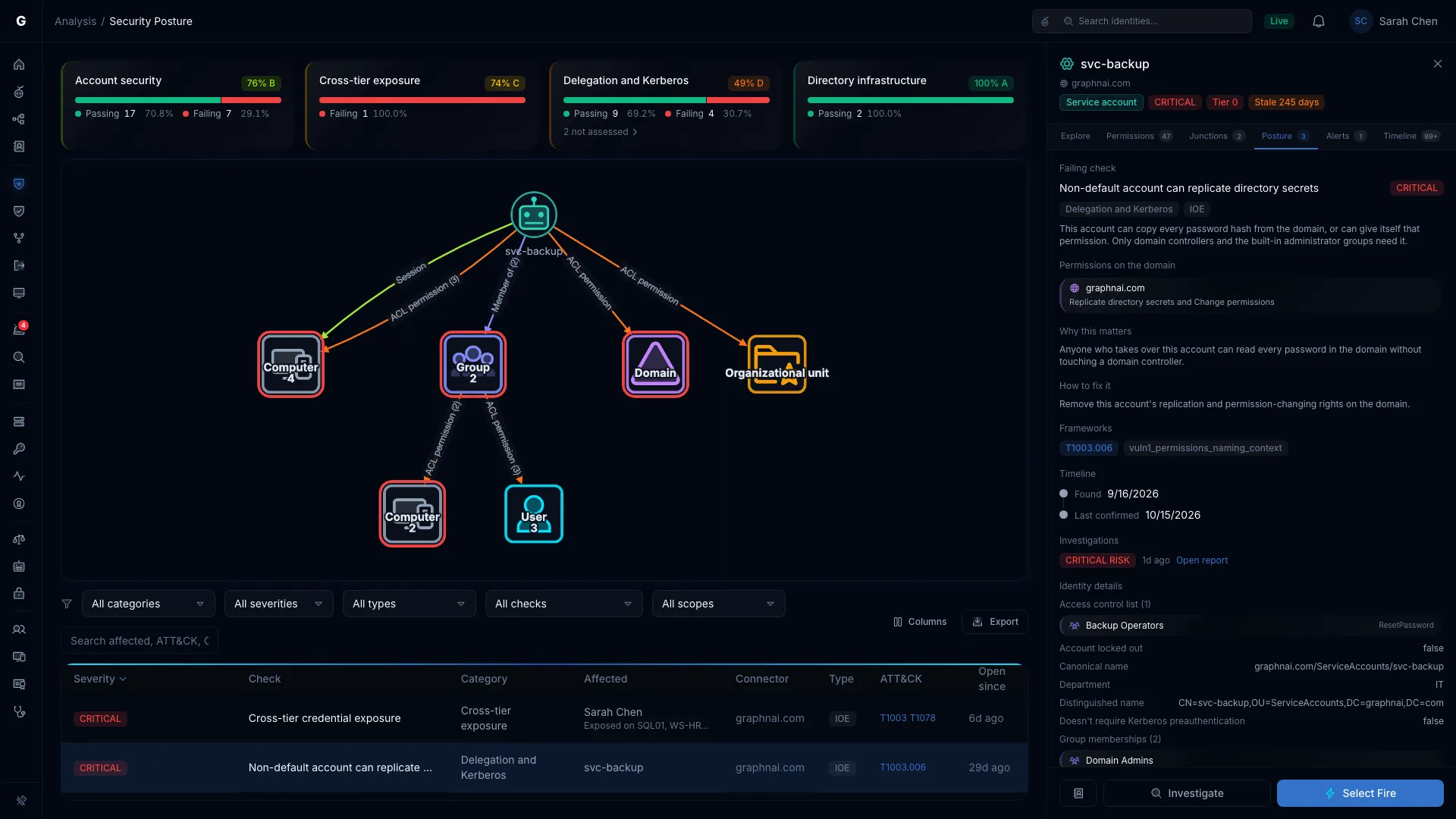Screen dimensions: 1456x819
Task: Open the Columns chooser
Action: tap(920, 622)
